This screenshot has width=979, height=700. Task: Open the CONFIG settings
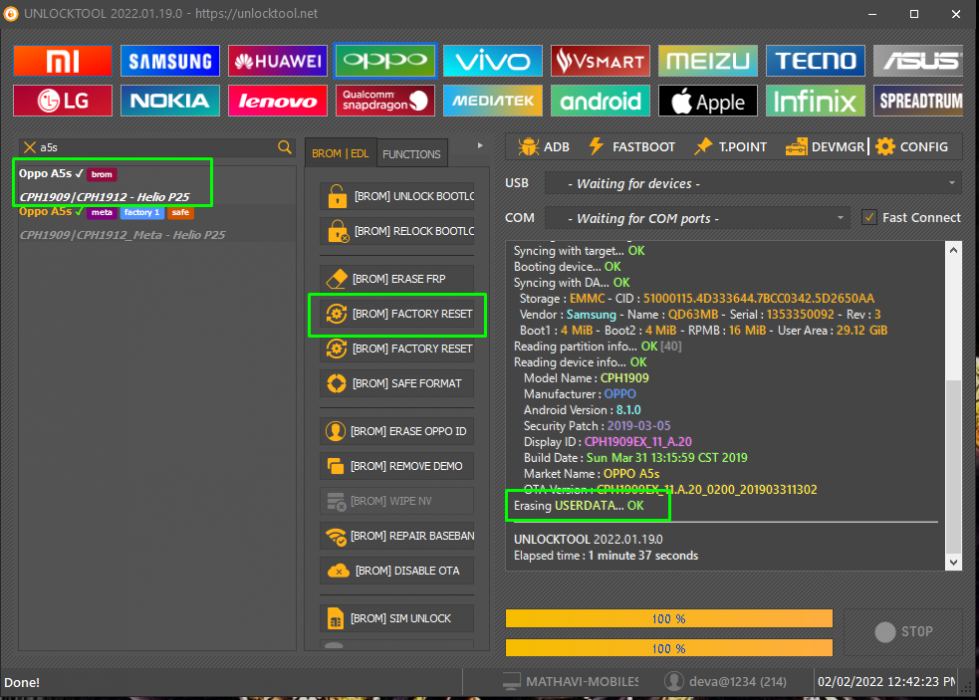[x=912, y=147]
